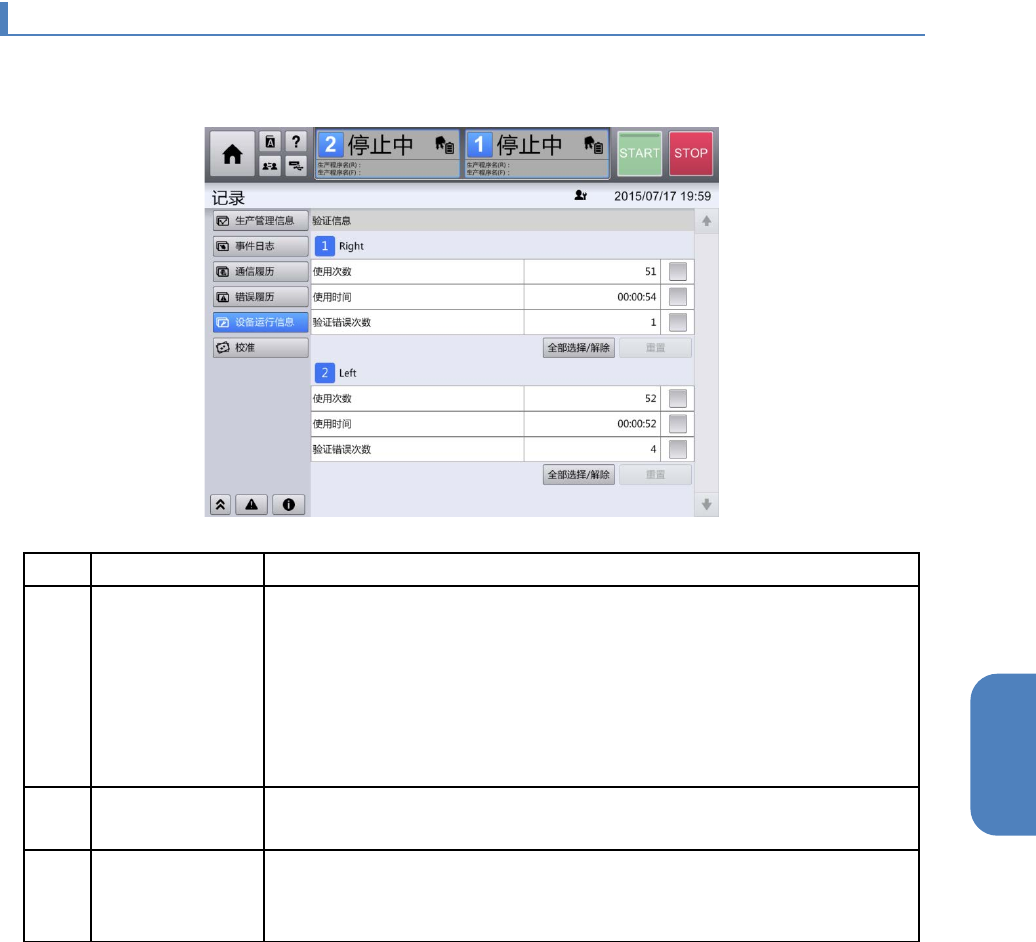Select unit 2 停止中 status panel

click(x=387, y=153)
